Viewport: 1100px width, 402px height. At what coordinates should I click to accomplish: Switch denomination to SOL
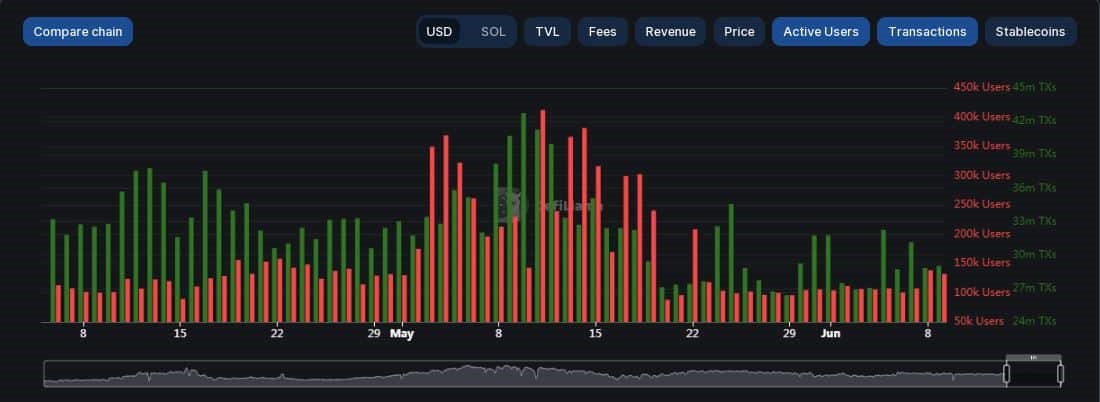click(x=493, y=32)
